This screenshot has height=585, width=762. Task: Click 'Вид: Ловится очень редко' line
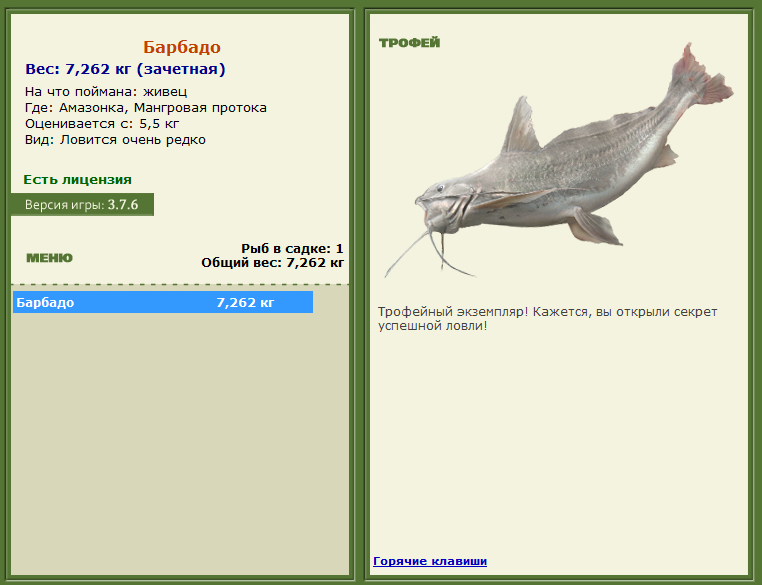click(115, 139)
